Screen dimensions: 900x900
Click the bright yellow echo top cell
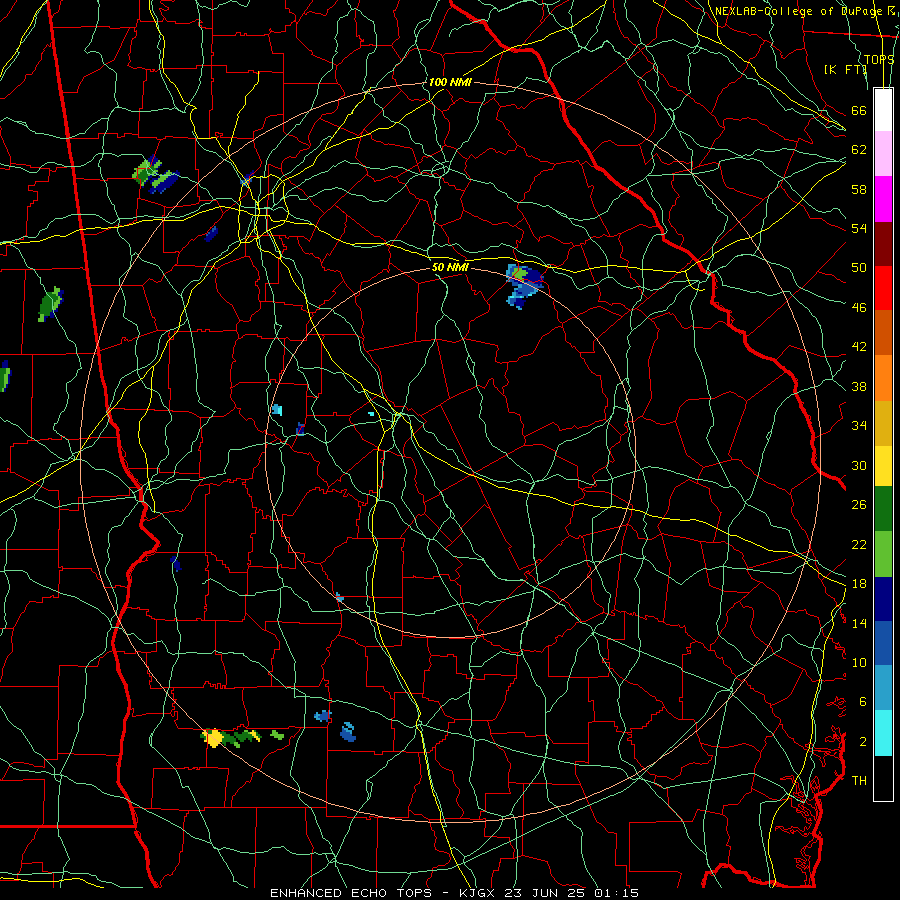[214, 738]
